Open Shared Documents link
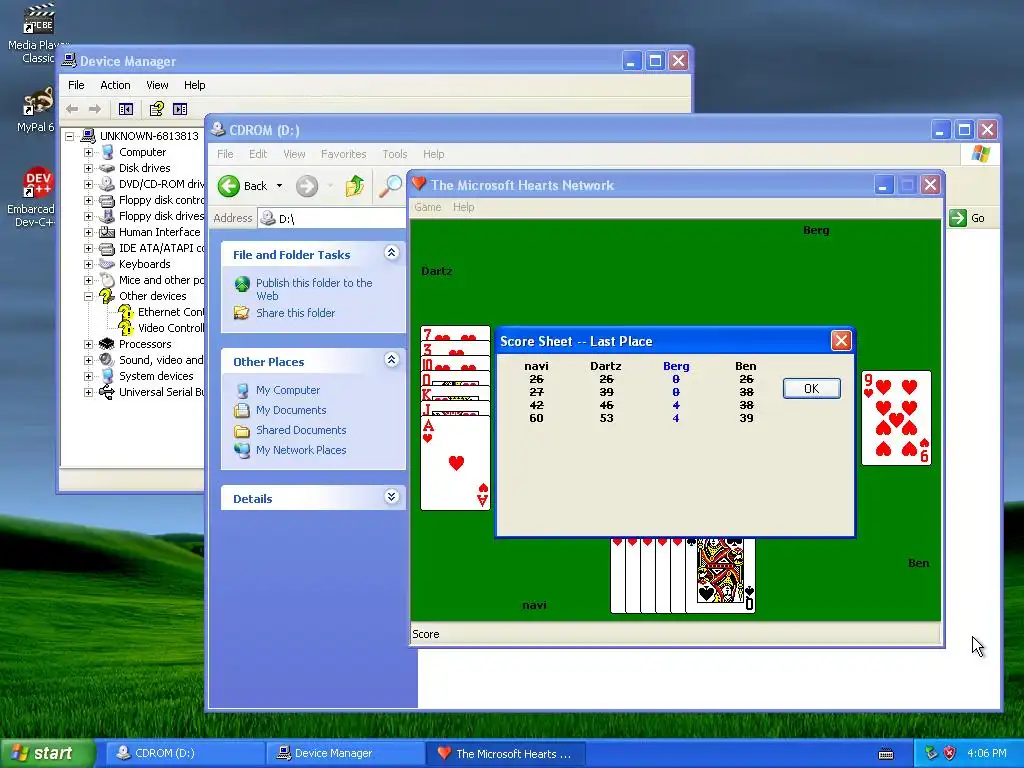The height and width of the screenshot is (768, 1024). pos(301,430)
